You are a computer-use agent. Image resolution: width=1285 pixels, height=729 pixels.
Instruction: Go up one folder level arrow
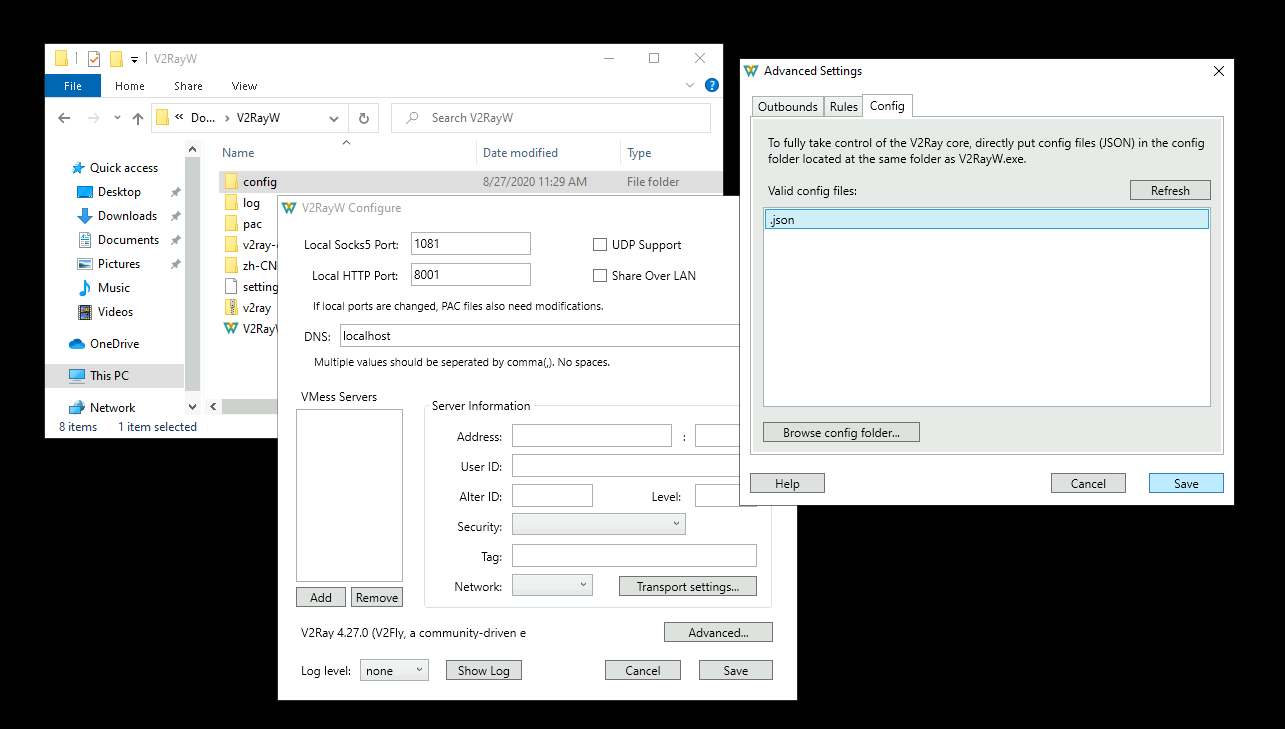(x=138, y=118)
